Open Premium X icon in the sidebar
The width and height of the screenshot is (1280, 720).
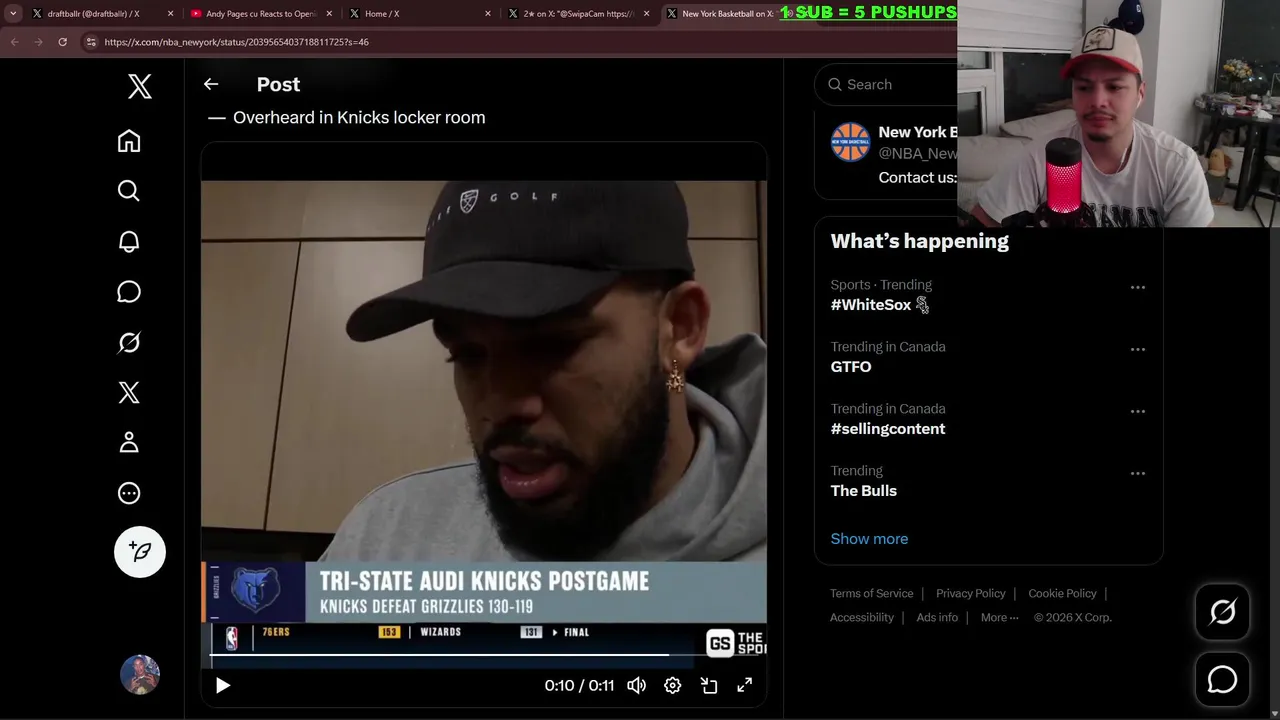[129, 392]
